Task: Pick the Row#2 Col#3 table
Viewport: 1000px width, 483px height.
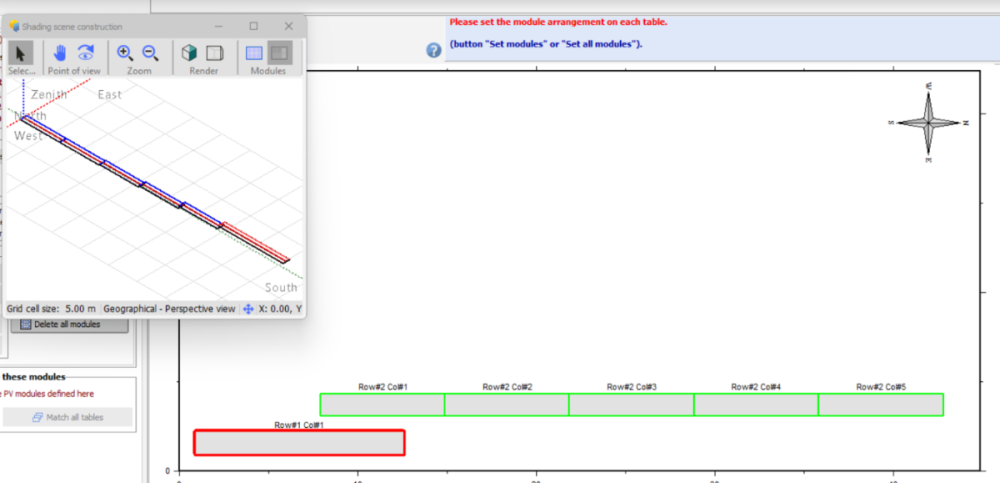Action: pyautogui.click(x=631, y=404)
